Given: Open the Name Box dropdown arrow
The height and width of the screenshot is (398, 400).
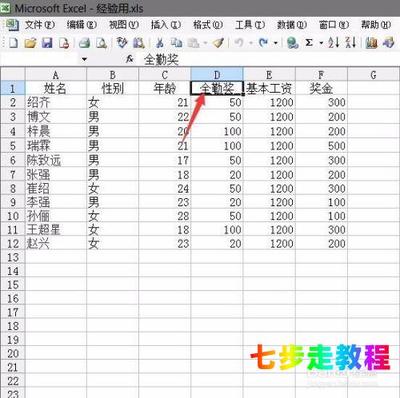Looking at the screenshot, I should pos(84,60).
